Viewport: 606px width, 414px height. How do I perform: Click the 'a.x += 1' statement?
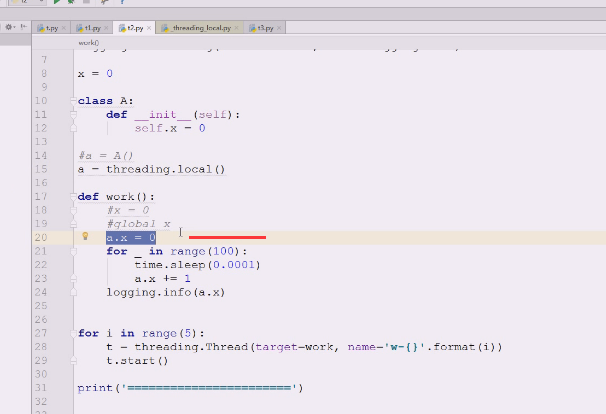pos(162,278)
